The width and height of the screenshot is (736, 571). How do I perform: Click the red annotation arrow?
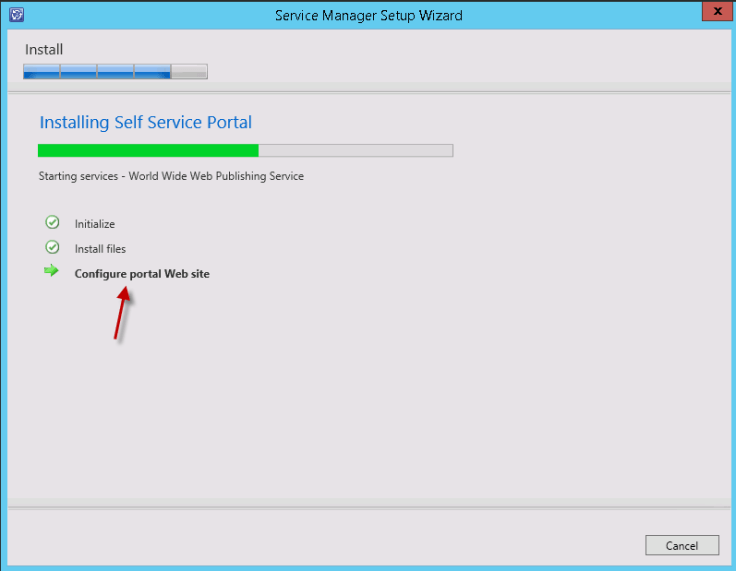pos(122,312)
